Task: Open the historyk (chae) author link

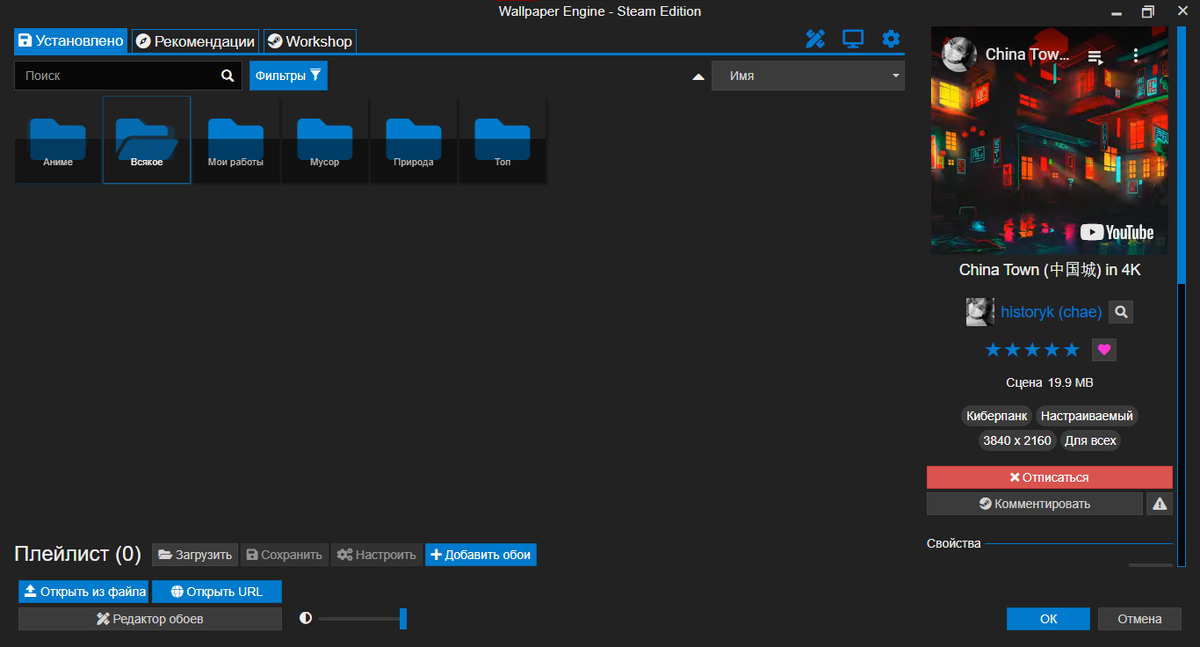Action: tap(1051, 312)
